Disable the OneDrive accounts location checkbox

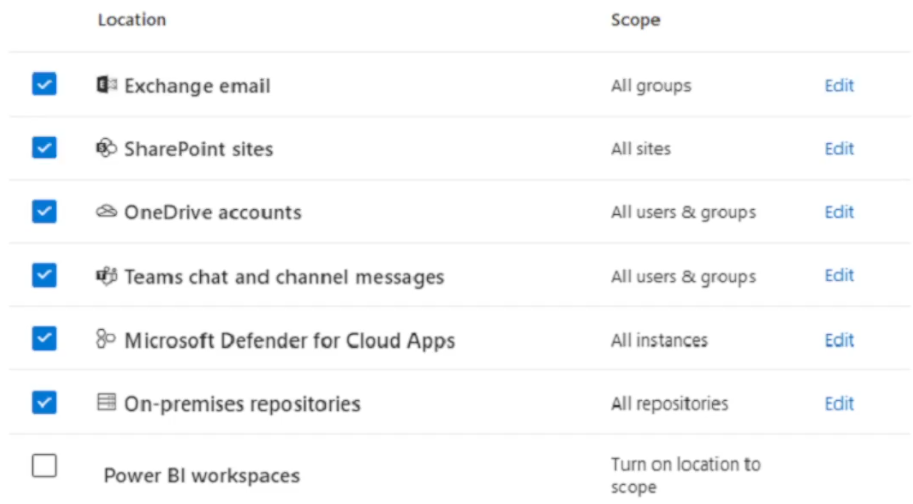pyautogui.click(x=44, y=212)
